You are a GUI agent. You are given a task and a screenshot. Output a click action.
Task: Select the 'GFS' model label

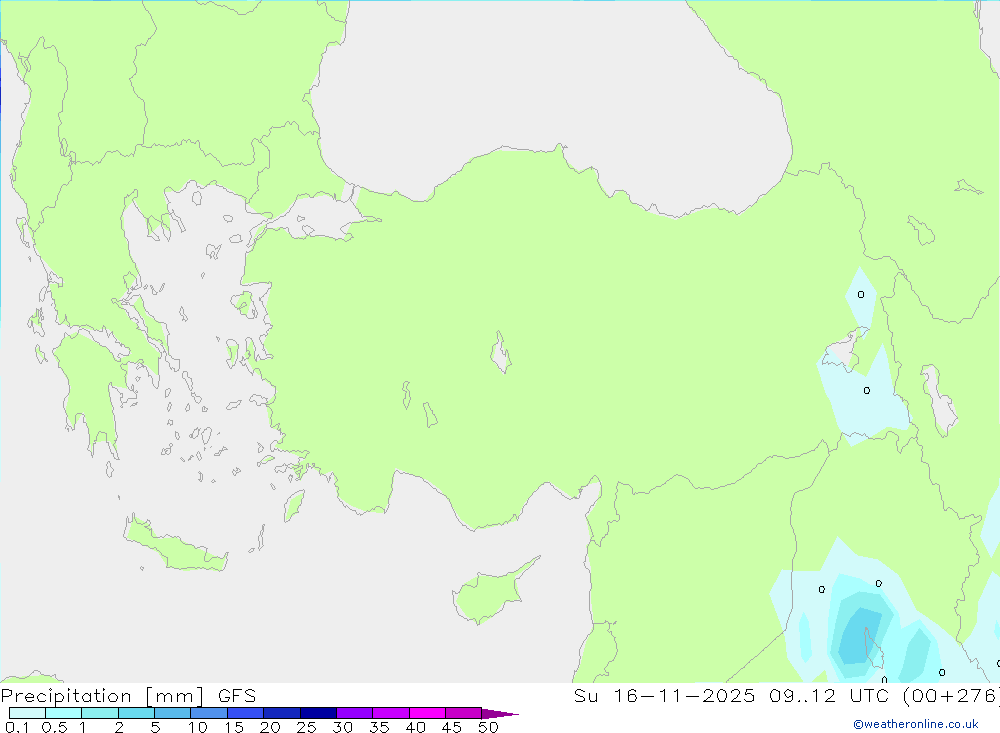pyautogui.click(x=237, y=695)
